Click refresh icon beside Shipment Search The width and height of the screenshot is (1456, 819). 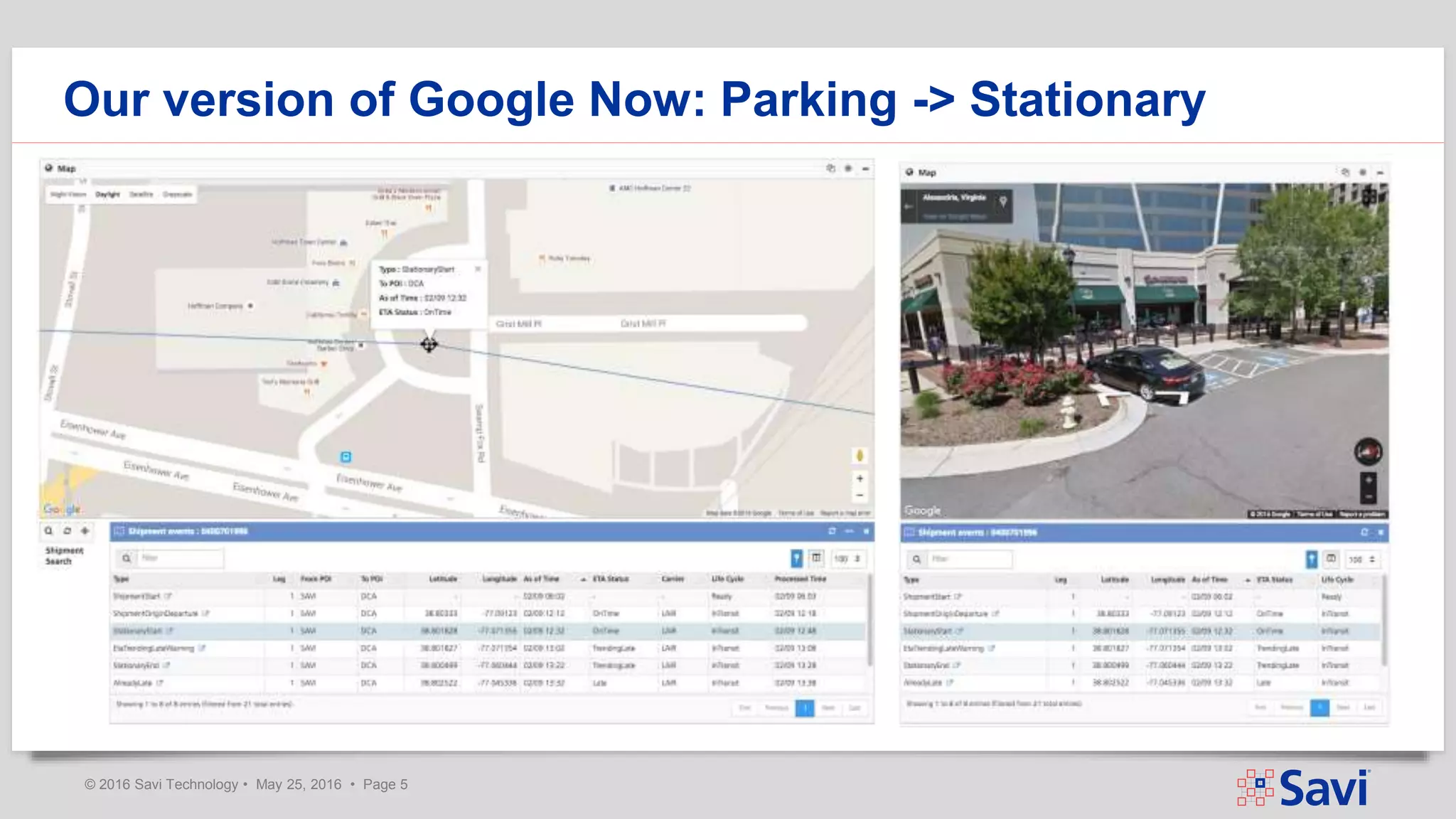[67, 531]
